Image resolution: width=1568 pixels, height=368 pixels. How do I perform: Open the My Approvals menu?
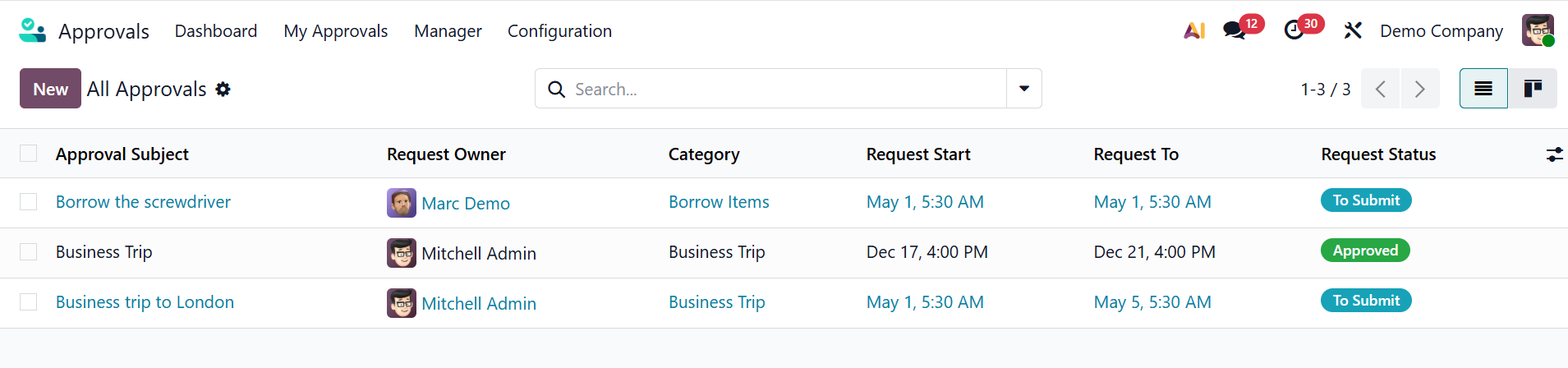(x=335, y=31)
